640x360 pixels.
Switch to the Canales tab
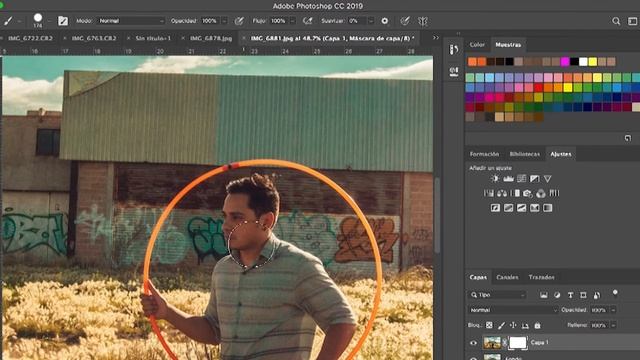click(507, 277)
